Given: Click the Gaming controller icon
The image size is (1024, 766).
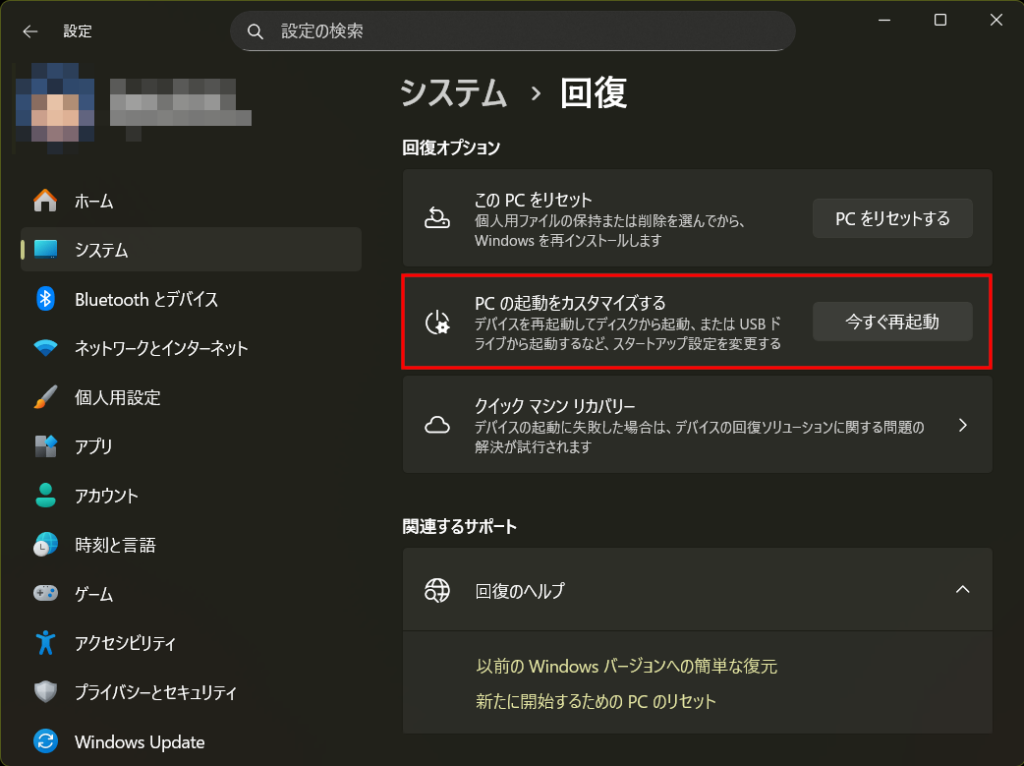Looking at the screenshot, I should pyautogui.click(x=45, y=593).
